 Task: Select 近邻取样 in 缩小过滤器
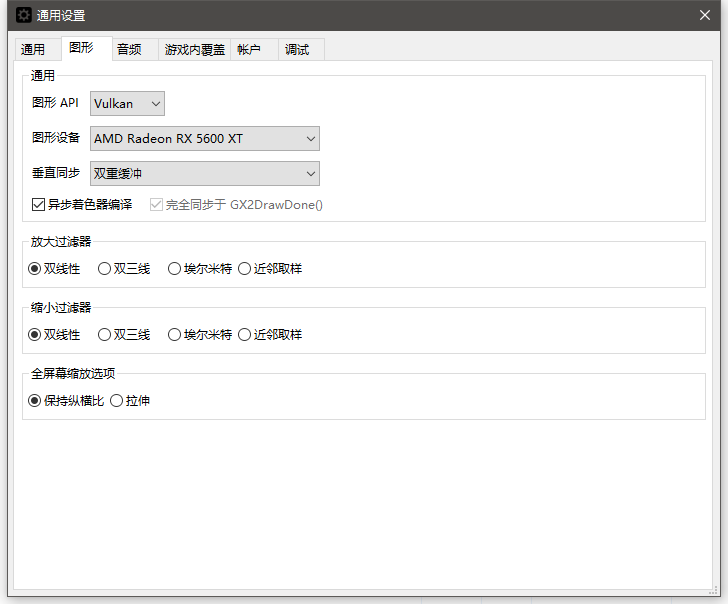click(244, 334)
